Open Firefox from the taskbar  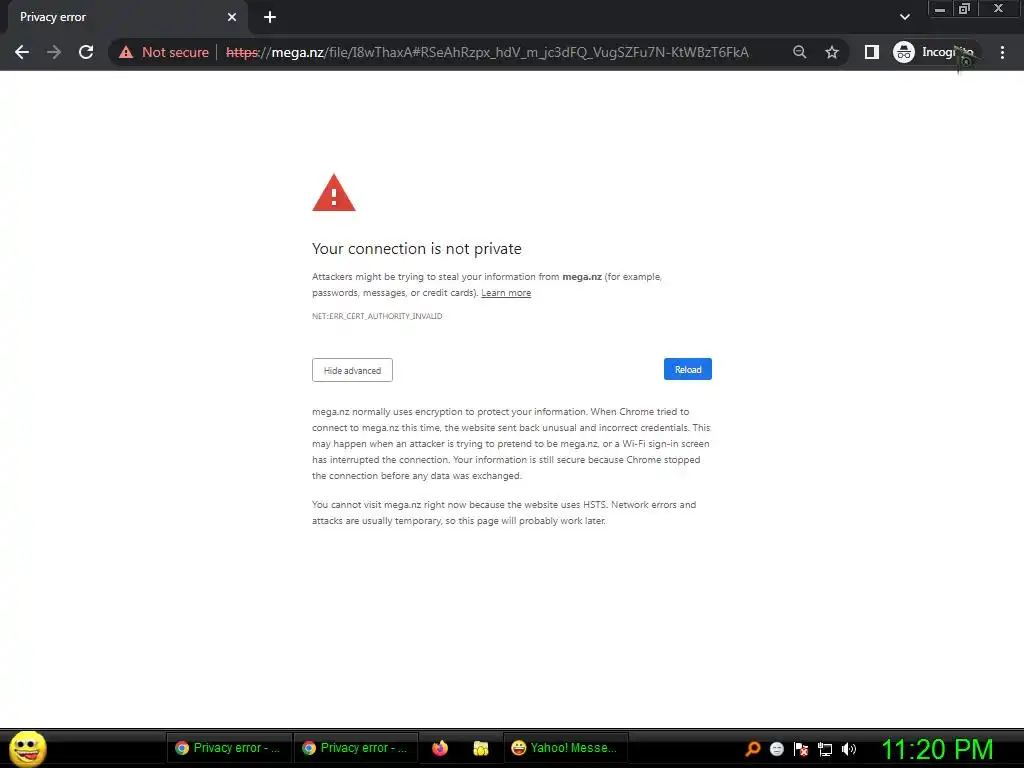click(440, 748)
